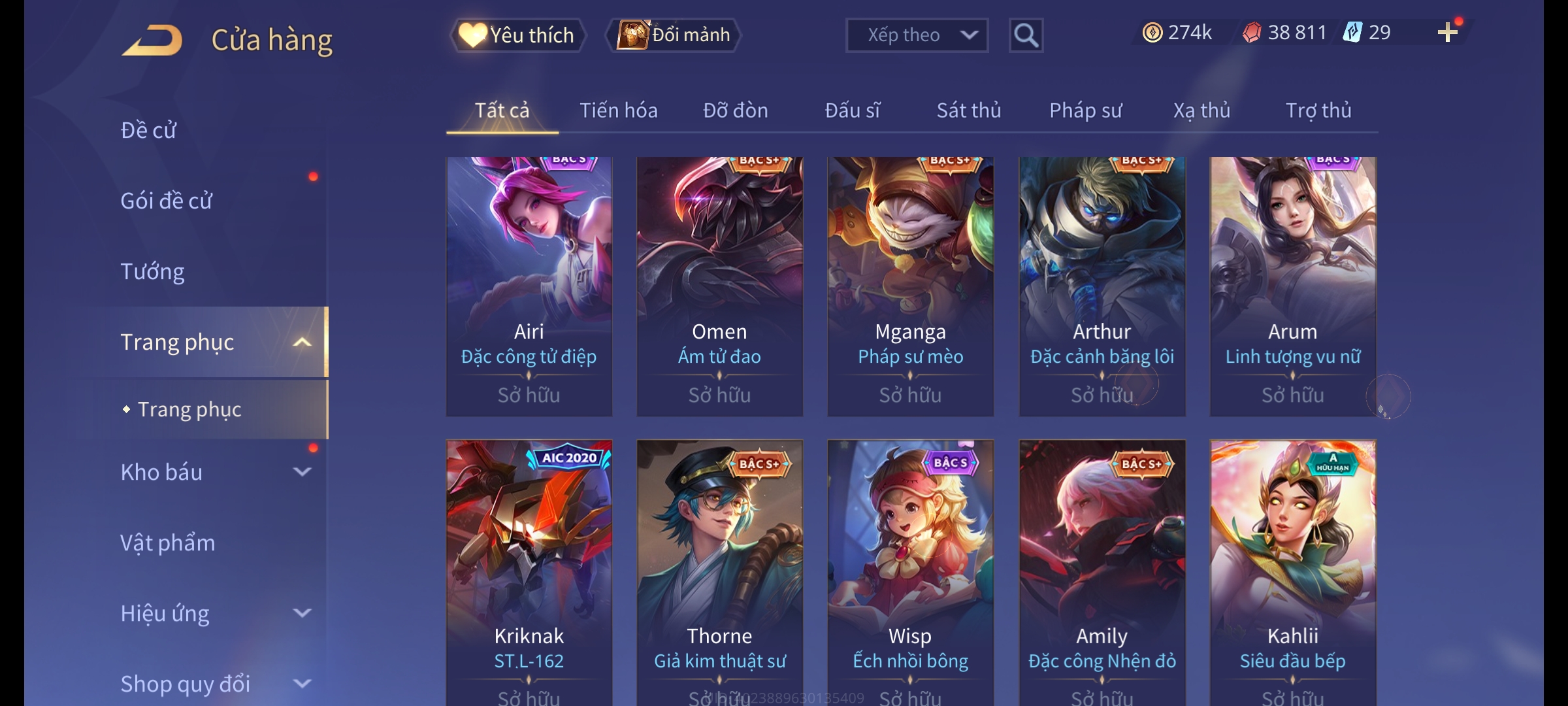Open Đổi mảnh fragment exchange button
Image resolution: width=1568 pixels, height=706 pixels.
coord(674,35)
